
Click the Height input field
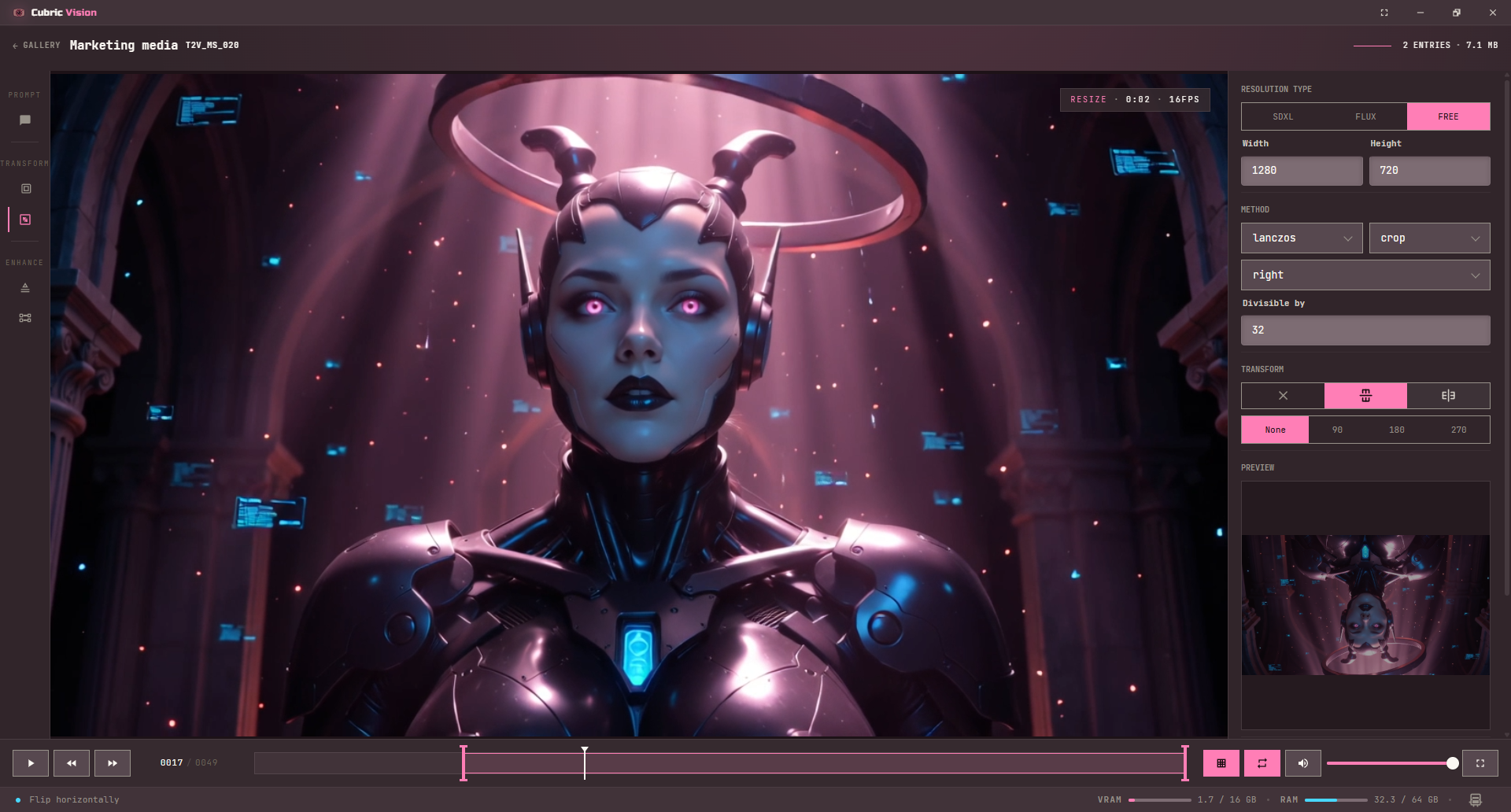point(1429,171)
